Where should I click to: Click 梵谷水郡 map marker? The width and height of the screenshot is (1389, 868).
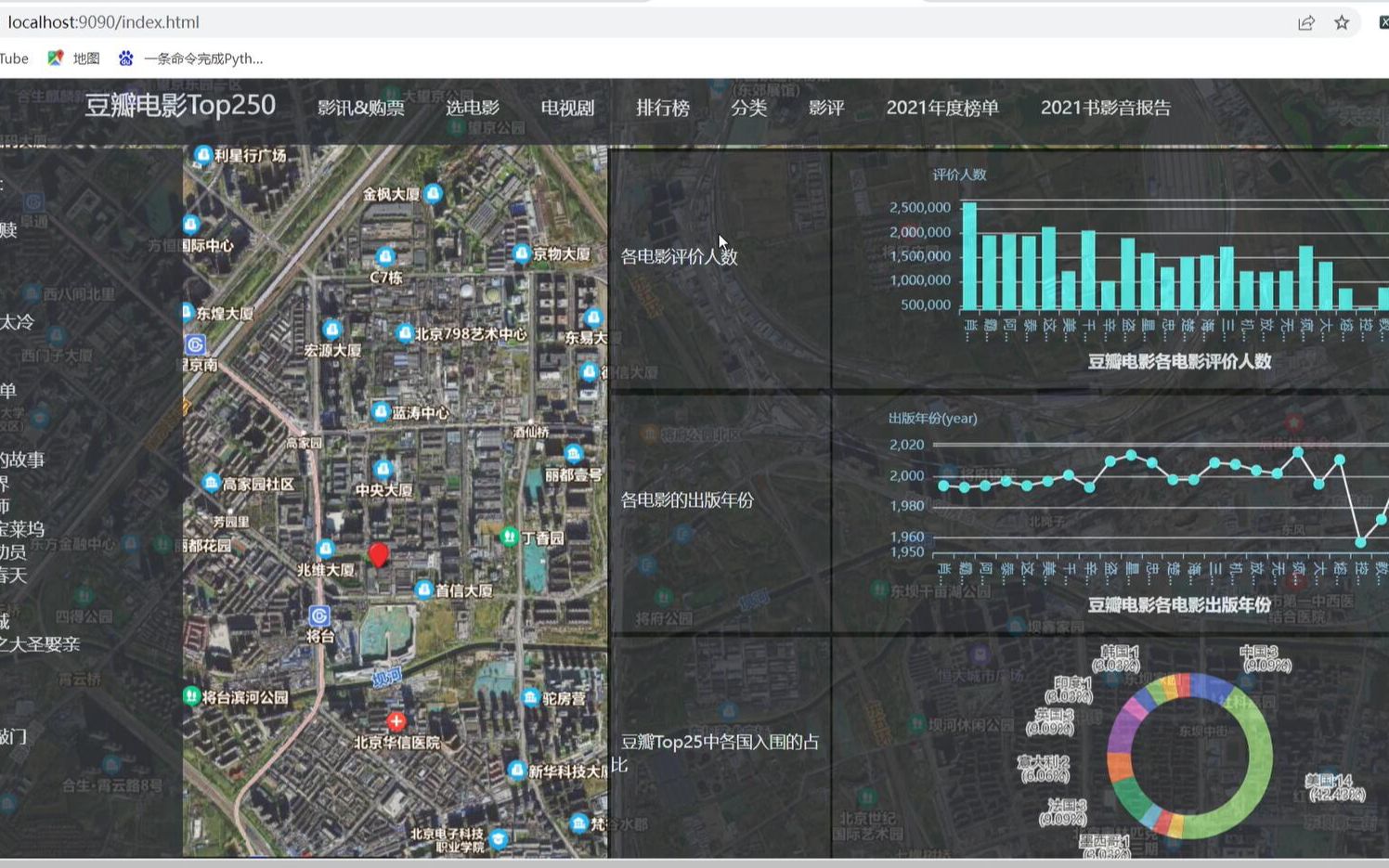point(579,823)
